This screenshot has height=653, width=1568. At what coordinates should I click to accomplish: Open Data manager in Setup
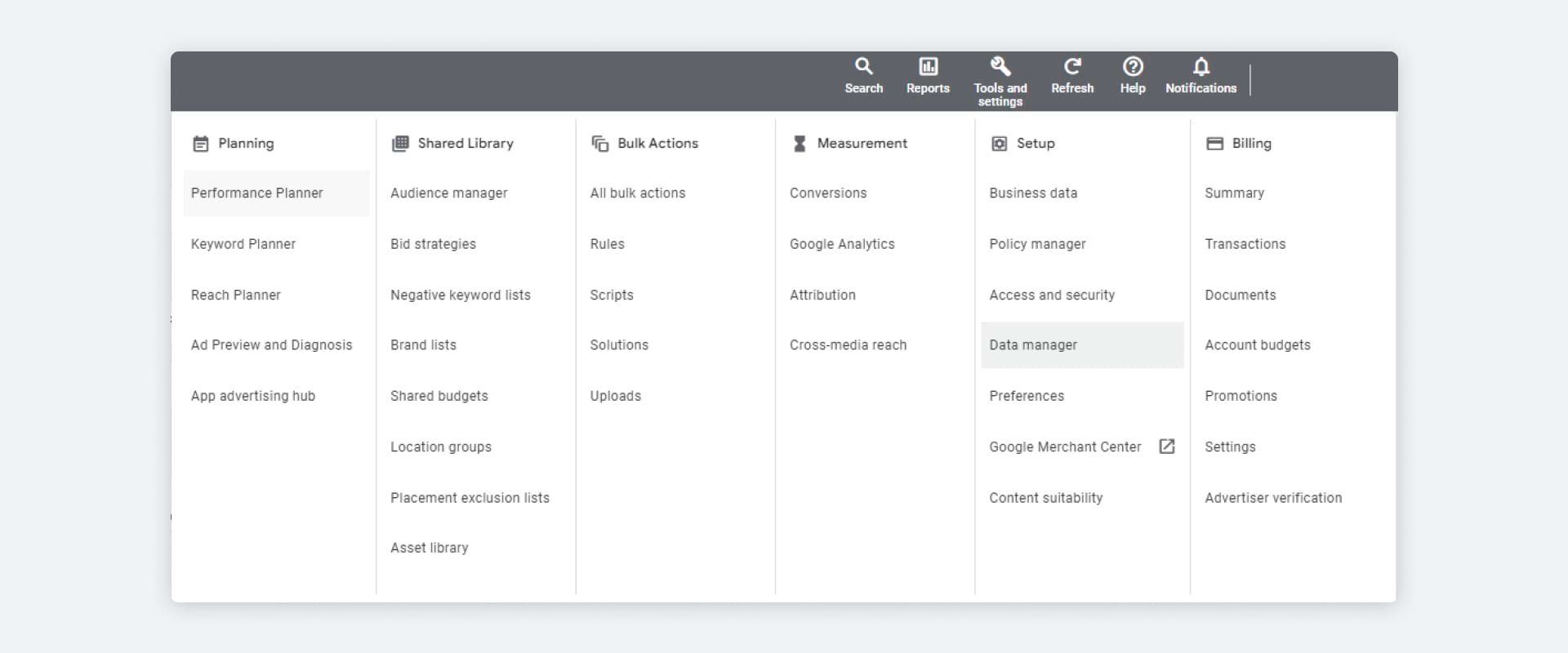tap(1033, 345)
